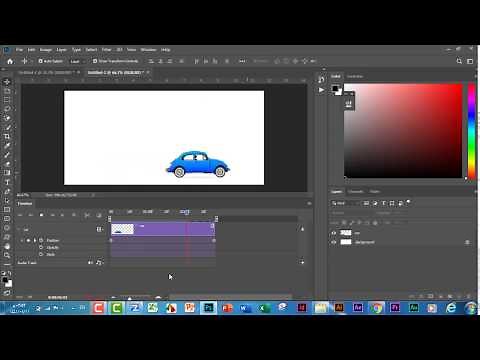
Task: Open the History panel icon
Action: click(x=321, y=79)
